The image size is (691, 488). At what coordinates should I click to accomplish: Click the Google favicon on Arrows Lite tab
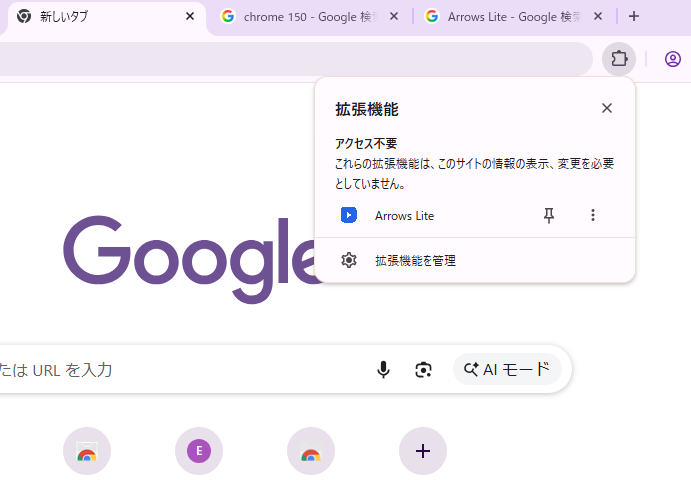[432, 16]
